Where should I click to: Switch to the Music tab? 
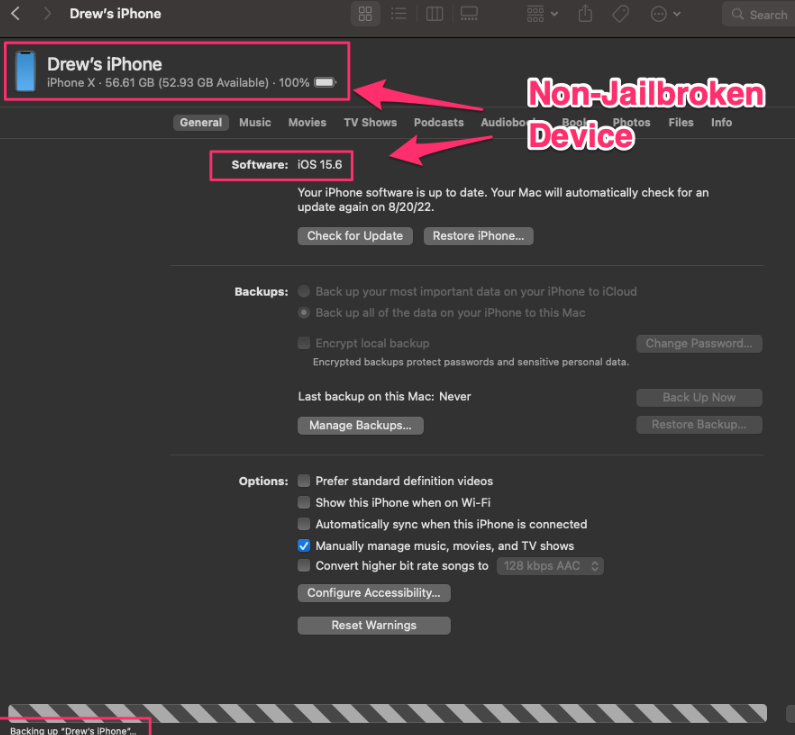click(x=255, y=123)
